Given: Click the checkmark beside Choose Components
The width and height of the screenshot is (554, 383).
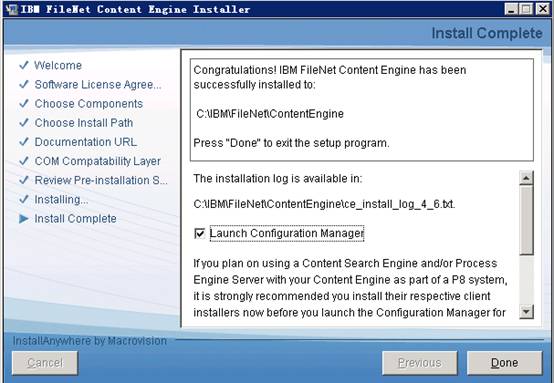Looking at the screenshot, I should point(24,103).
